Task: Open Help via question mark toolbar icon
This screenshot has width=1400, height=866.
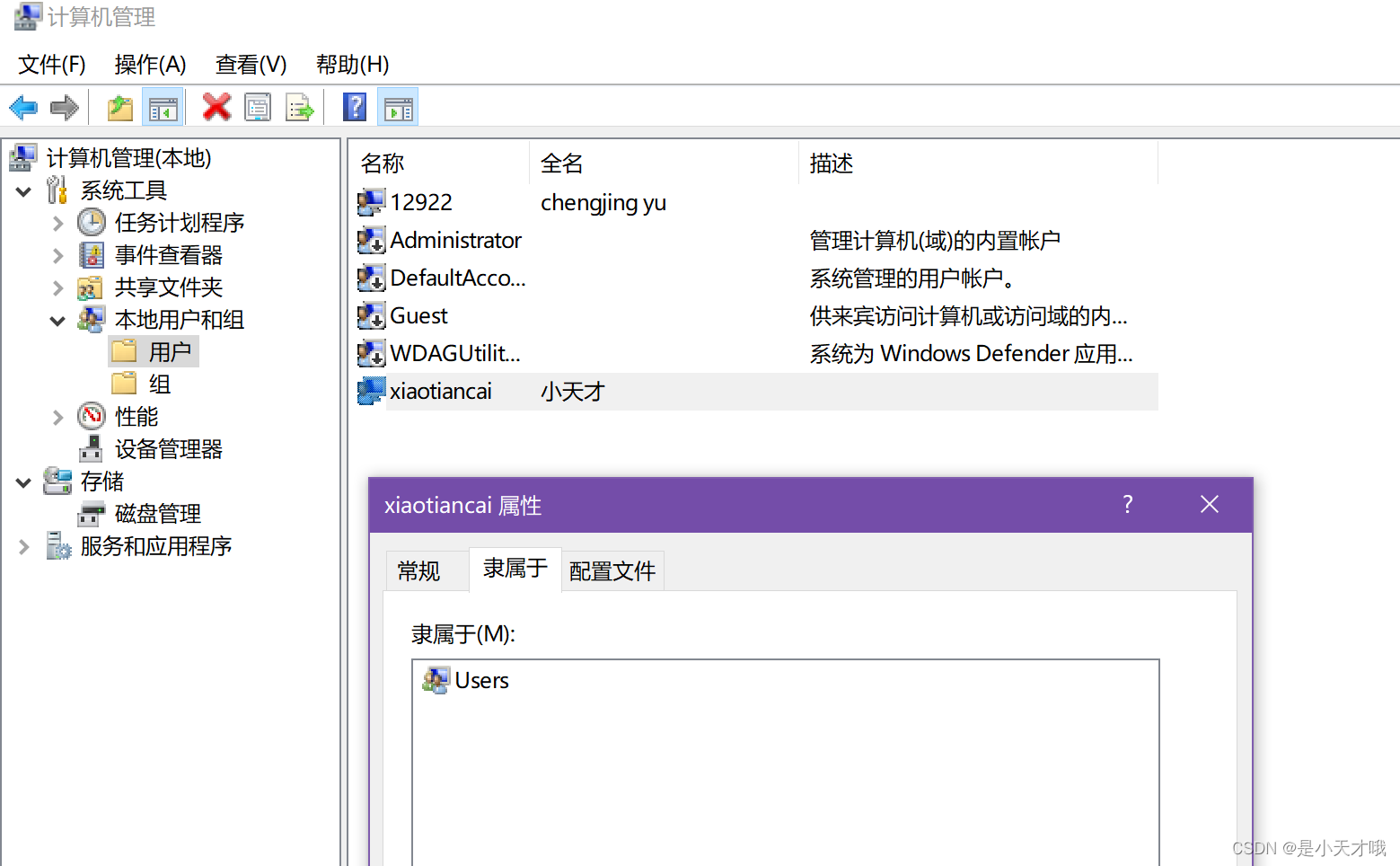Action: pos(355,107)
